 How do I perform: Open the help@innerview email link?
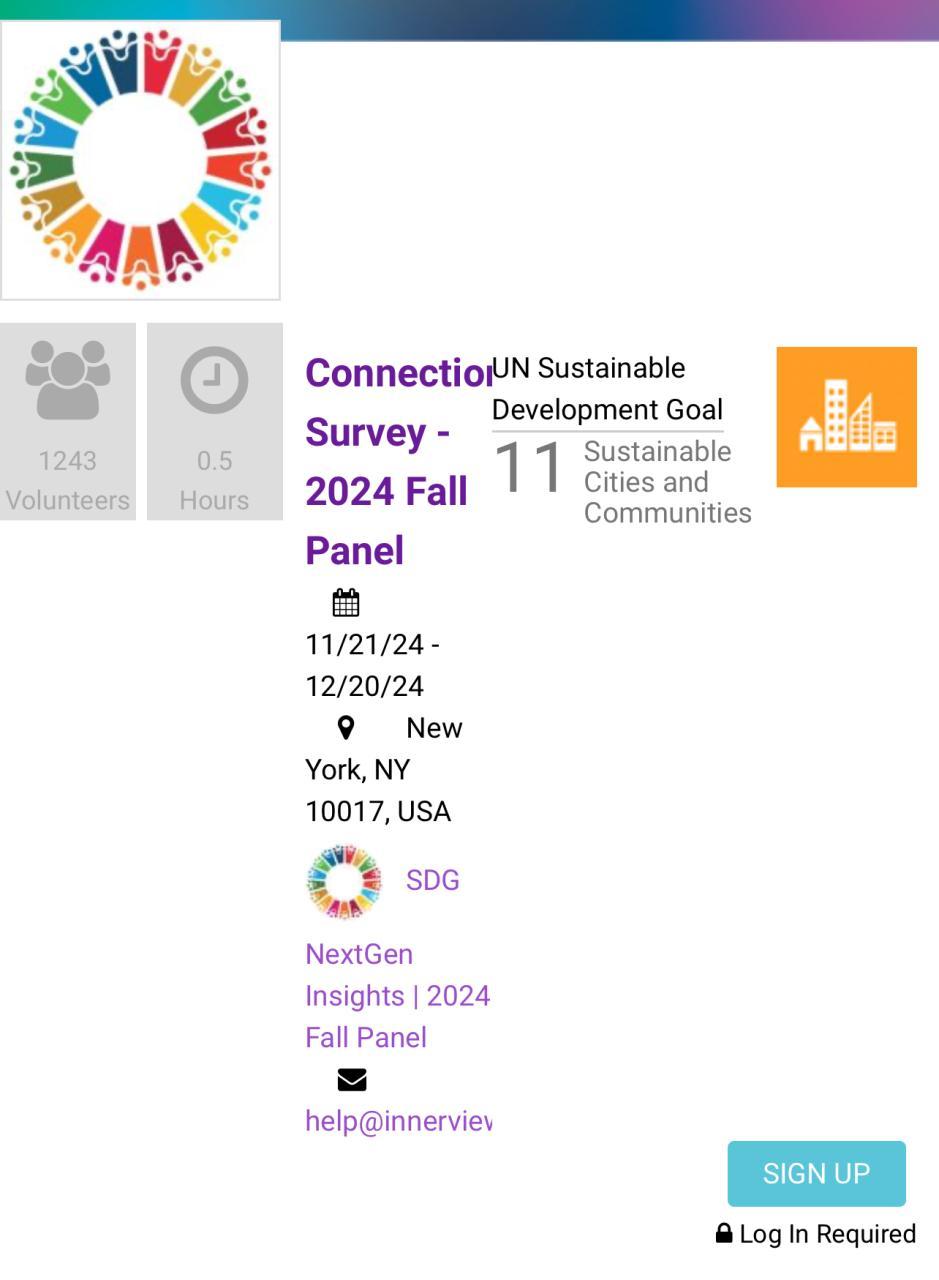[398, 1121]
